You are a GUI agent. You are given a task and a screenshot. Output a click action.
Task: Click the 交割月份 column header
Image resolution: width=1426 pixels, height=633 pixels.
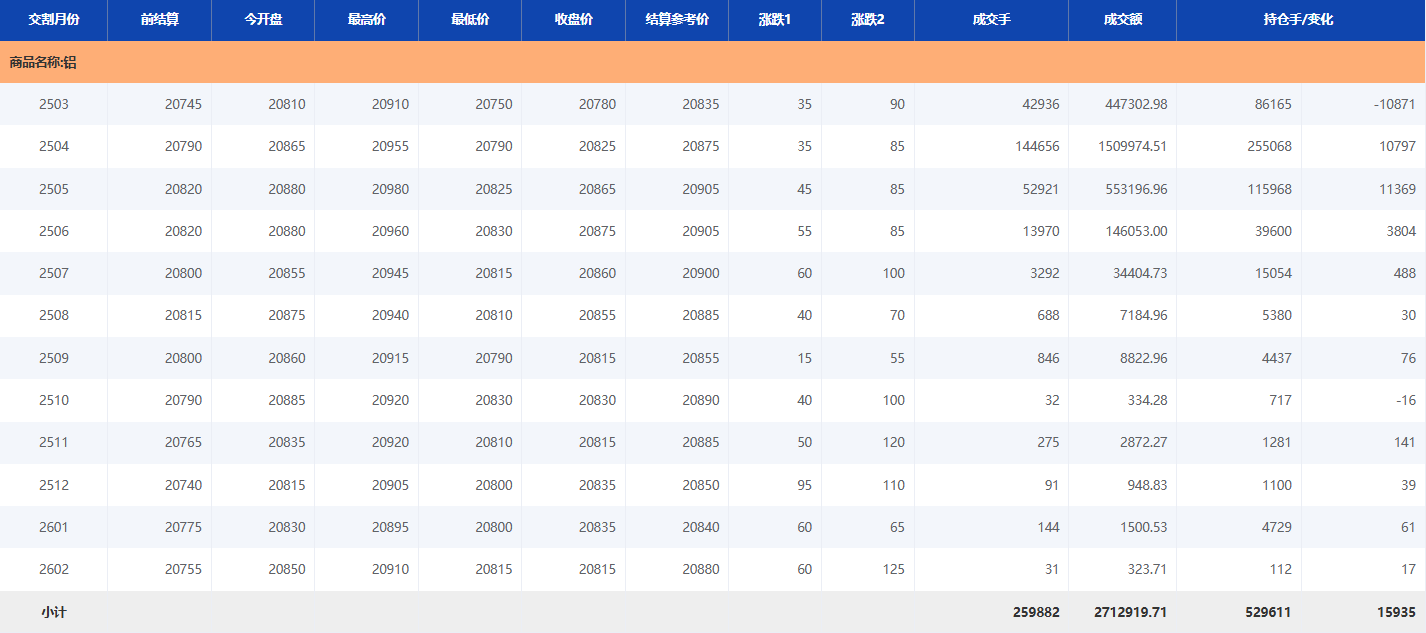pyautogui.click(x=54, y=20)
